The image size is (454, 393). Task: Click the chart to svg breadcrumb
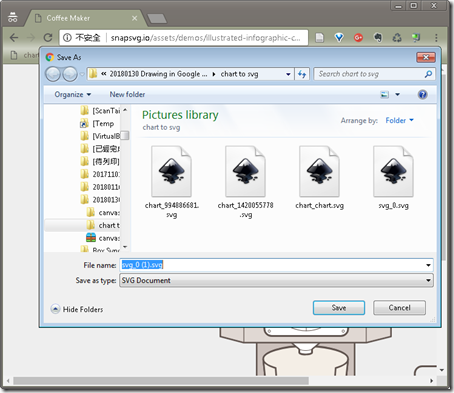click(239, 74)
